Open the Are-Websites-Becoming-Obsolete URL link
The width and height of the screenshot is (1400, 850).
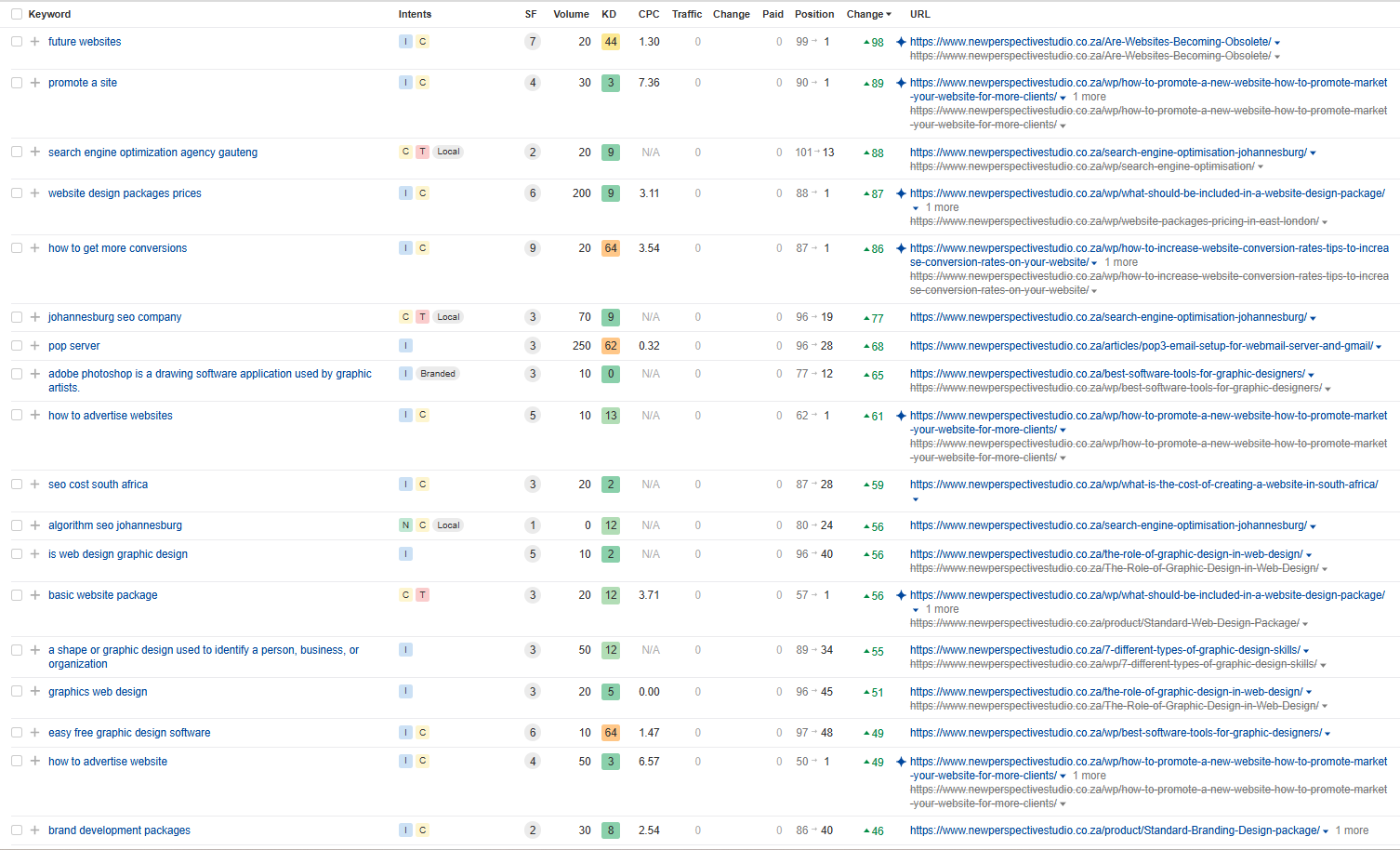(1090, 42)
